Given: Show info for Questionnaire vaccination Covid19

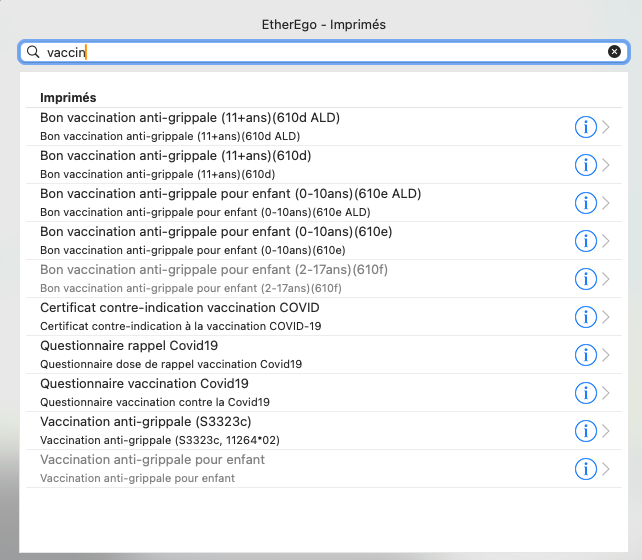Looking at the screenshot, I should point(585,393).
